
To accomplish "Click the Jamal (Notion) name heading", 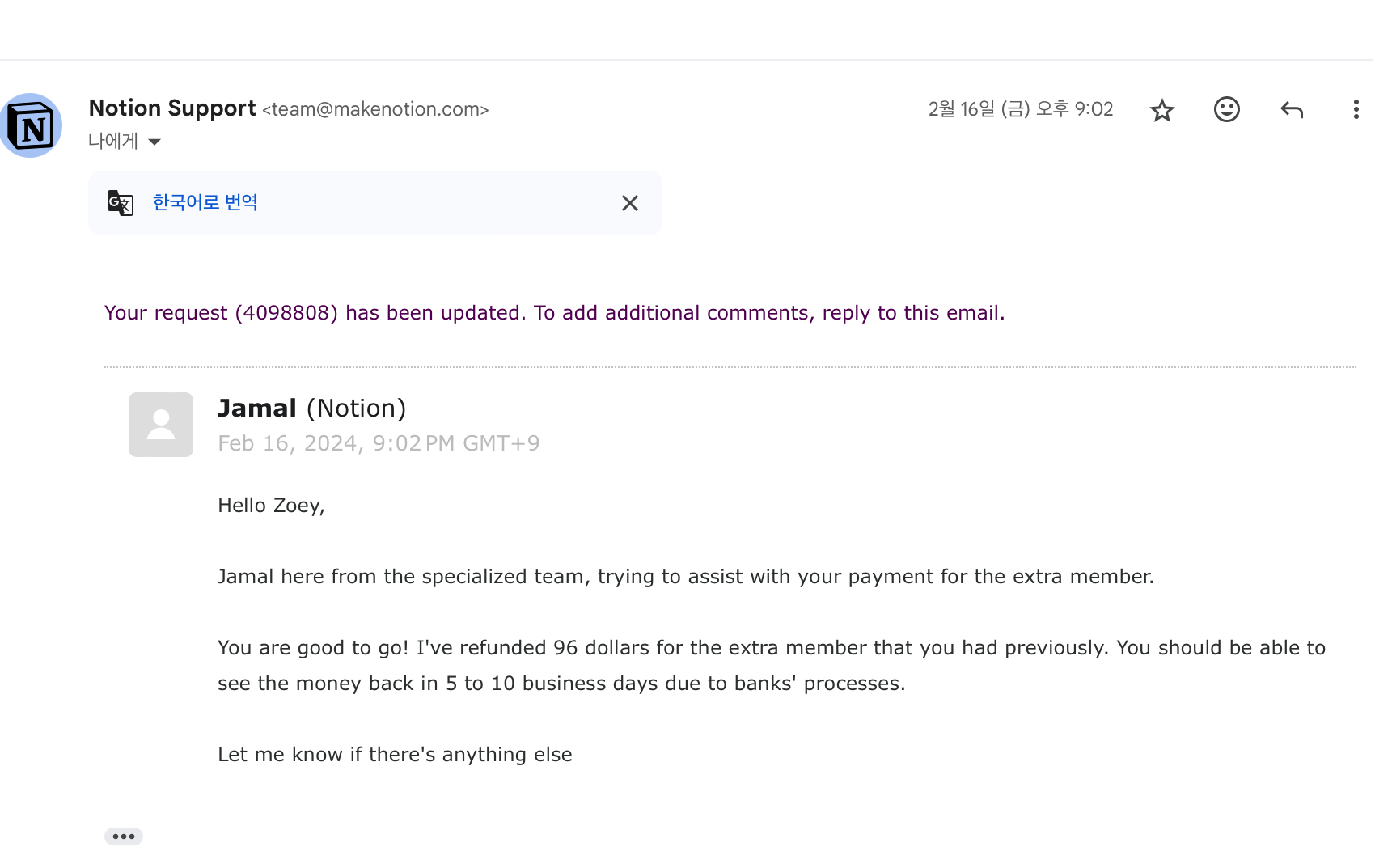I will pos(312,409).
